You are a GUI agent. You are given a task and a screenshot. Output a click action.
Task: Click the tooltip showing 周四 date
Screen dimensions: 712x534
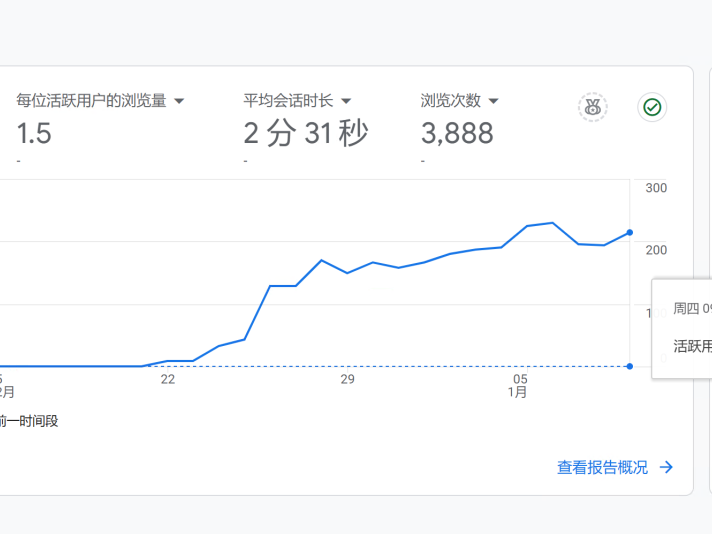[x=692, y=309]
